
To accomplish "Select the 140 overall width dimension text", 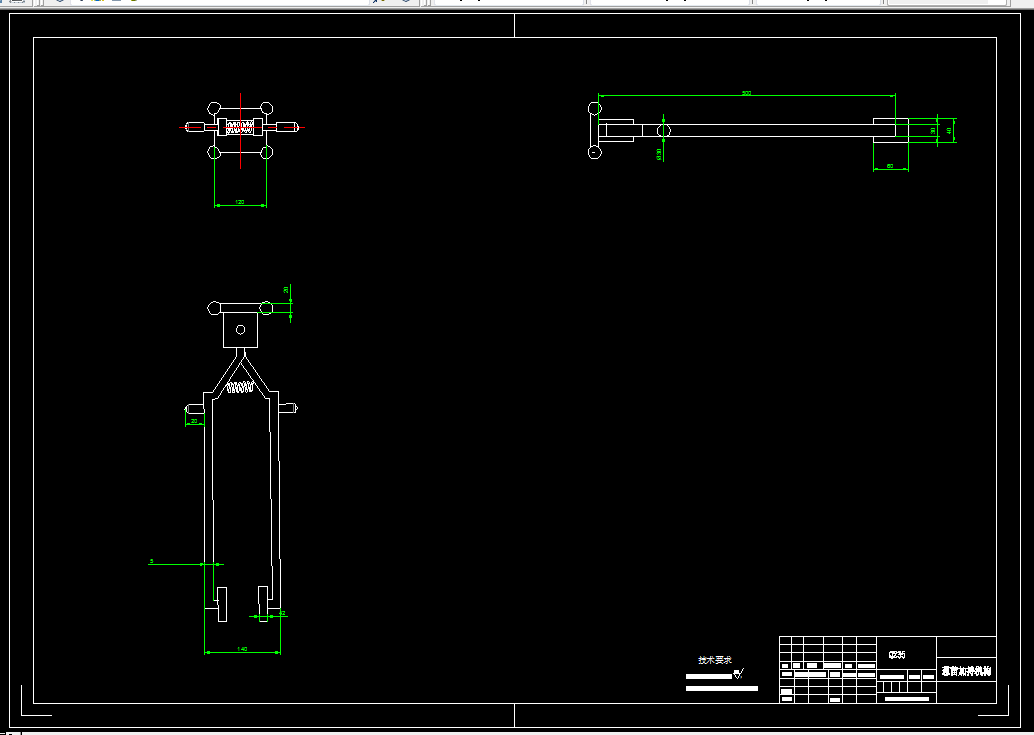I will (242, 649).
